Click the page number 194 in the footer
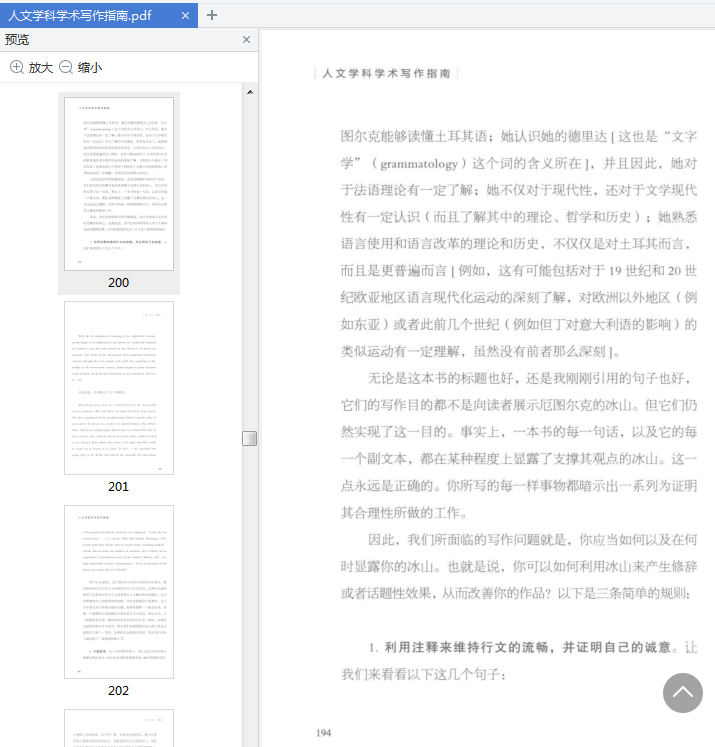 [x=323, y=733]
